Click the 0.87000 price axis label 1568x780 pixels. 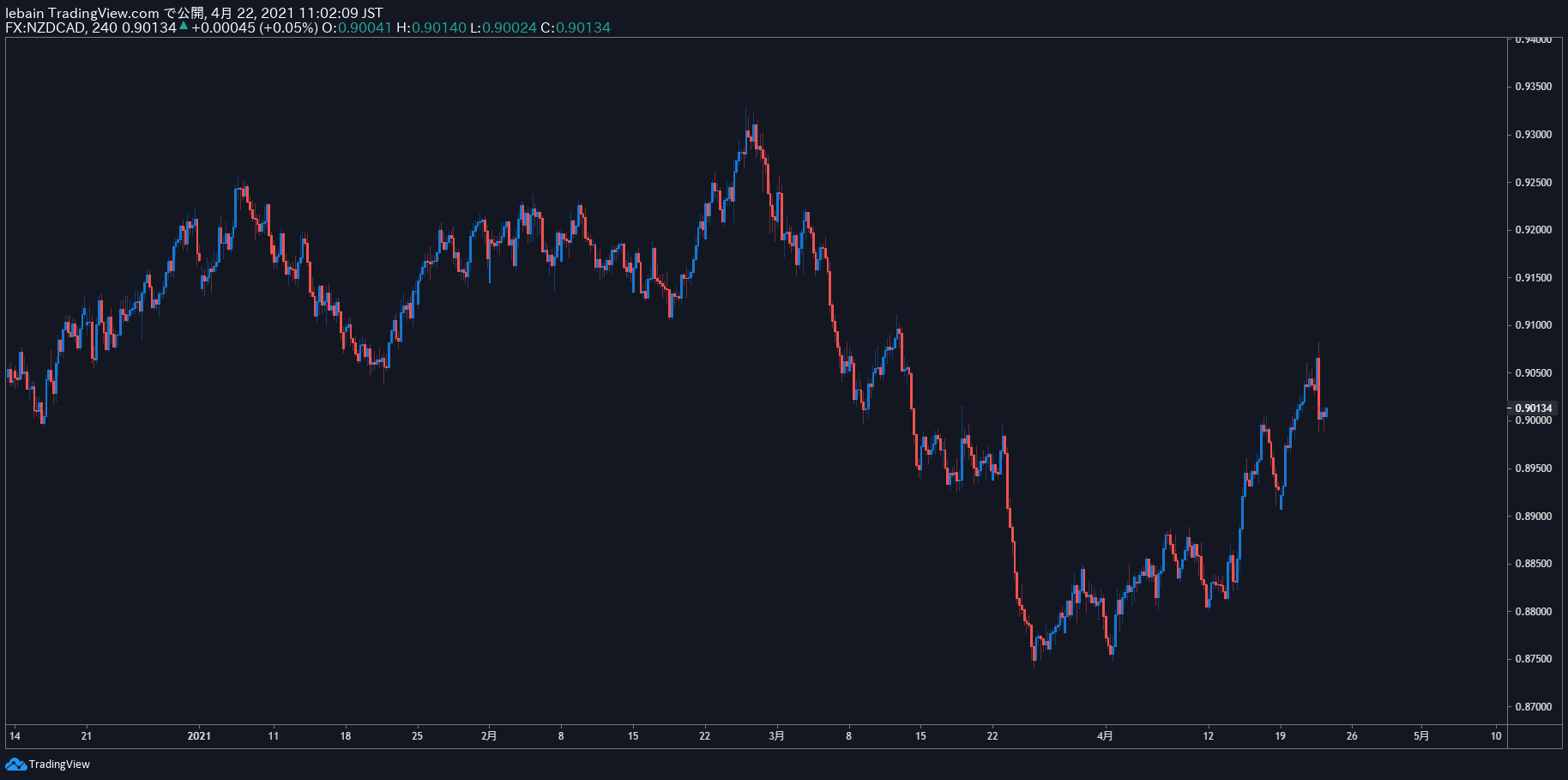pos(1533,707)
